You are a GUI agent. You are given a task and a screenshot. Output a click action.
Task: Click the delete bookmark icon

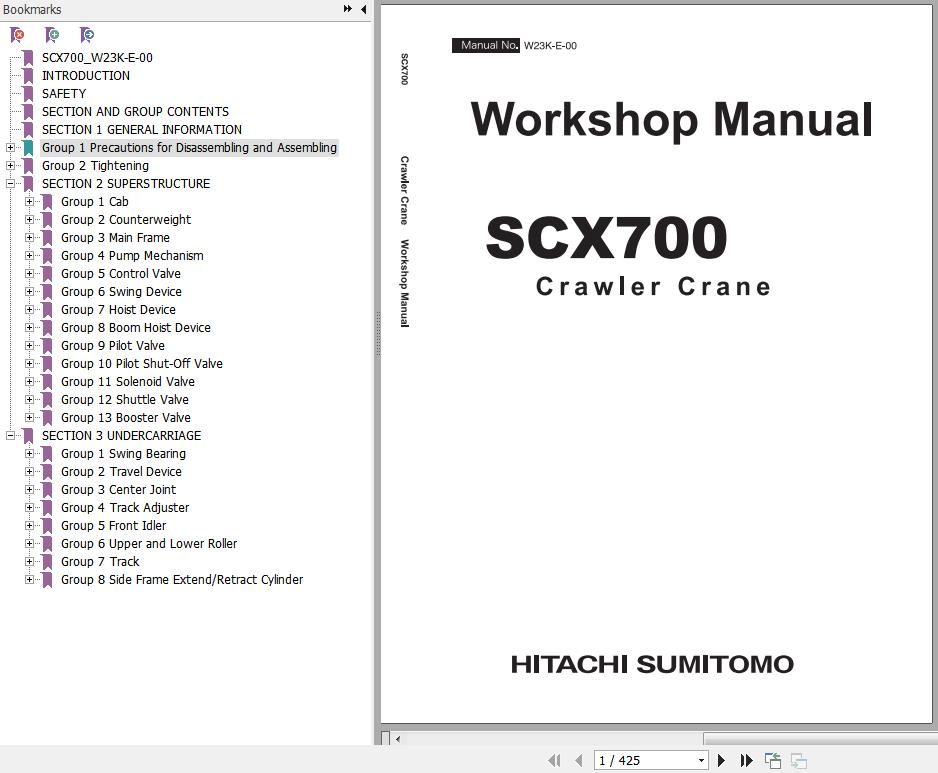point(17,35)
